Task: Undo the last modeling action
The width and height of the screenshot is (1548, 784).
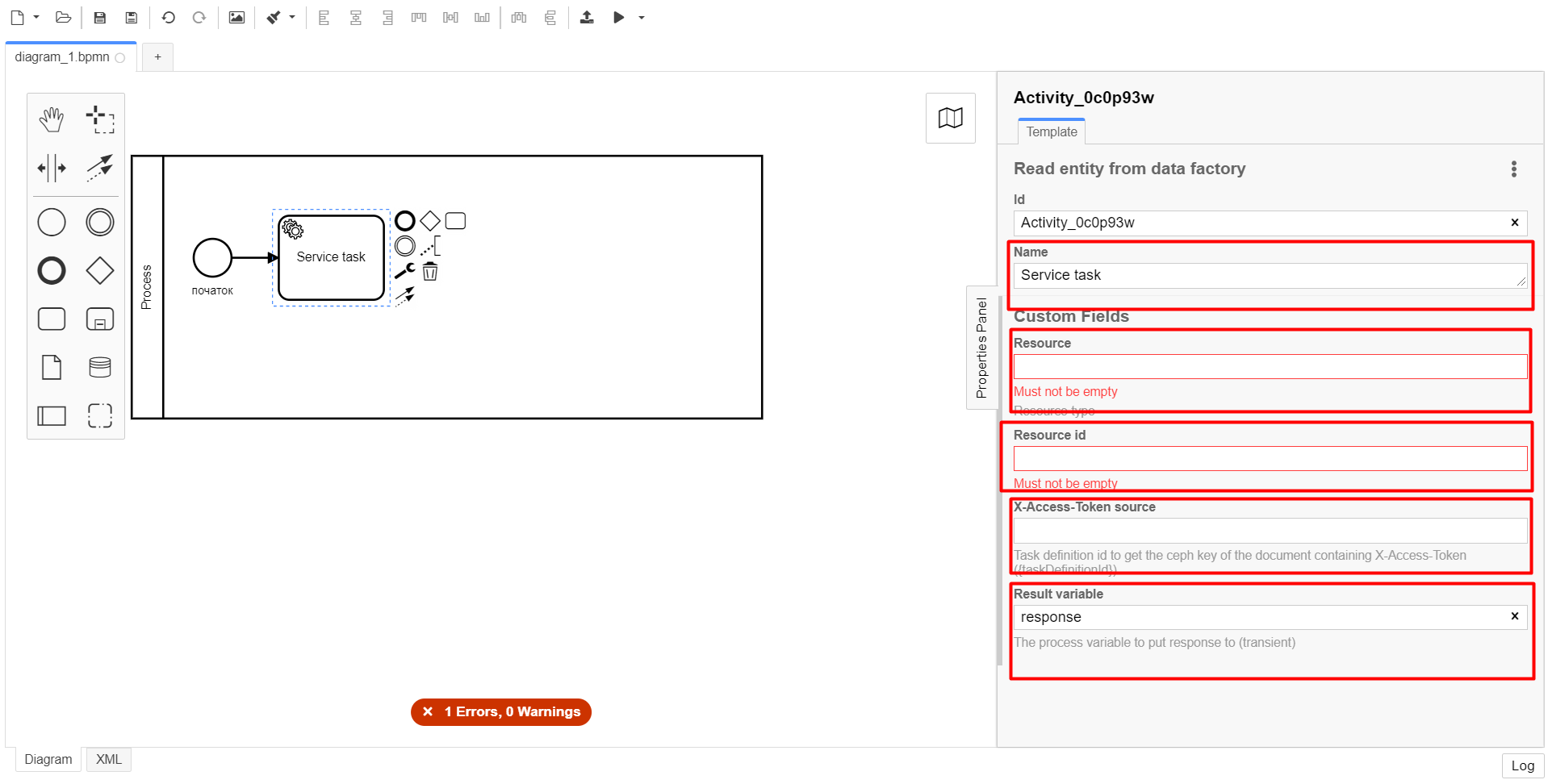Action: pyautogui.click(x=168, y=17)
